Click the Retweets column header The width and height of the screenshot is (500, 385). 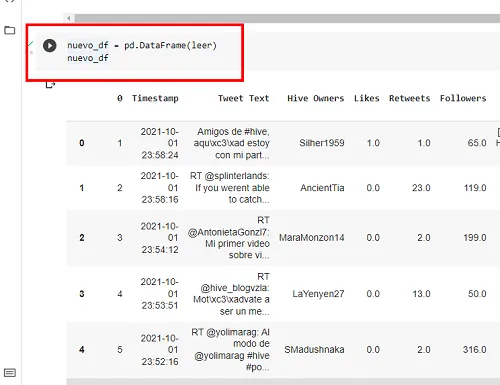point(410,98)
